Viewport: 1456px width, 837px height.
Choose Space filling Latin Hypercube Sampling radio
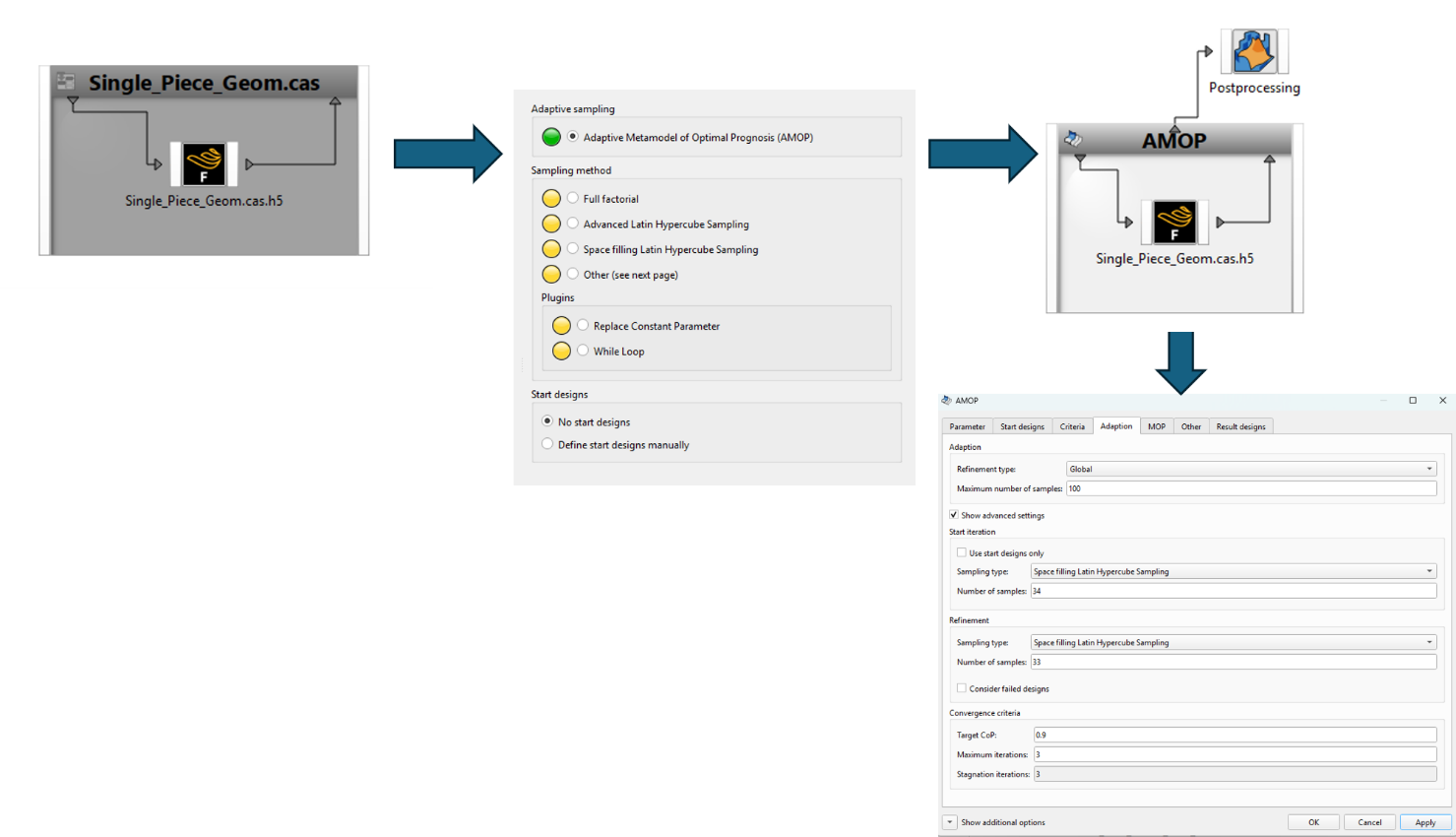573,249
